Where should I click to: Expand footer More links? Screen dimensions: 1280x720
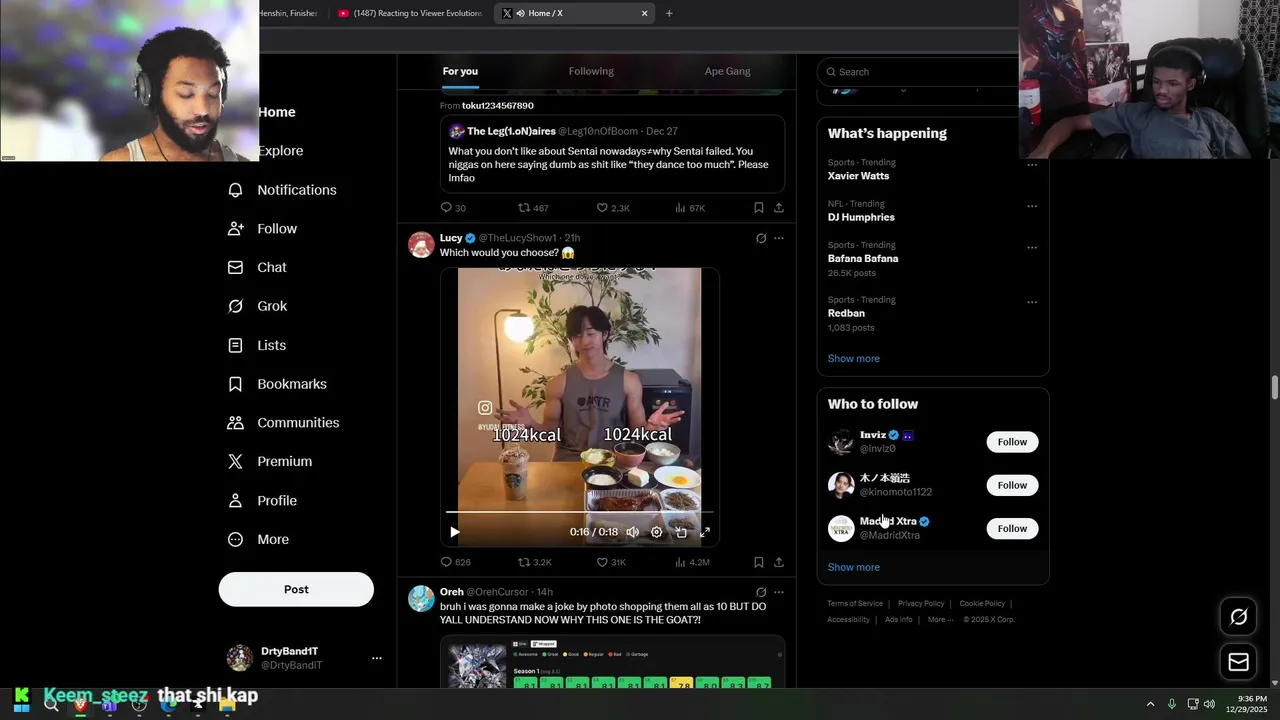point(939,620)
